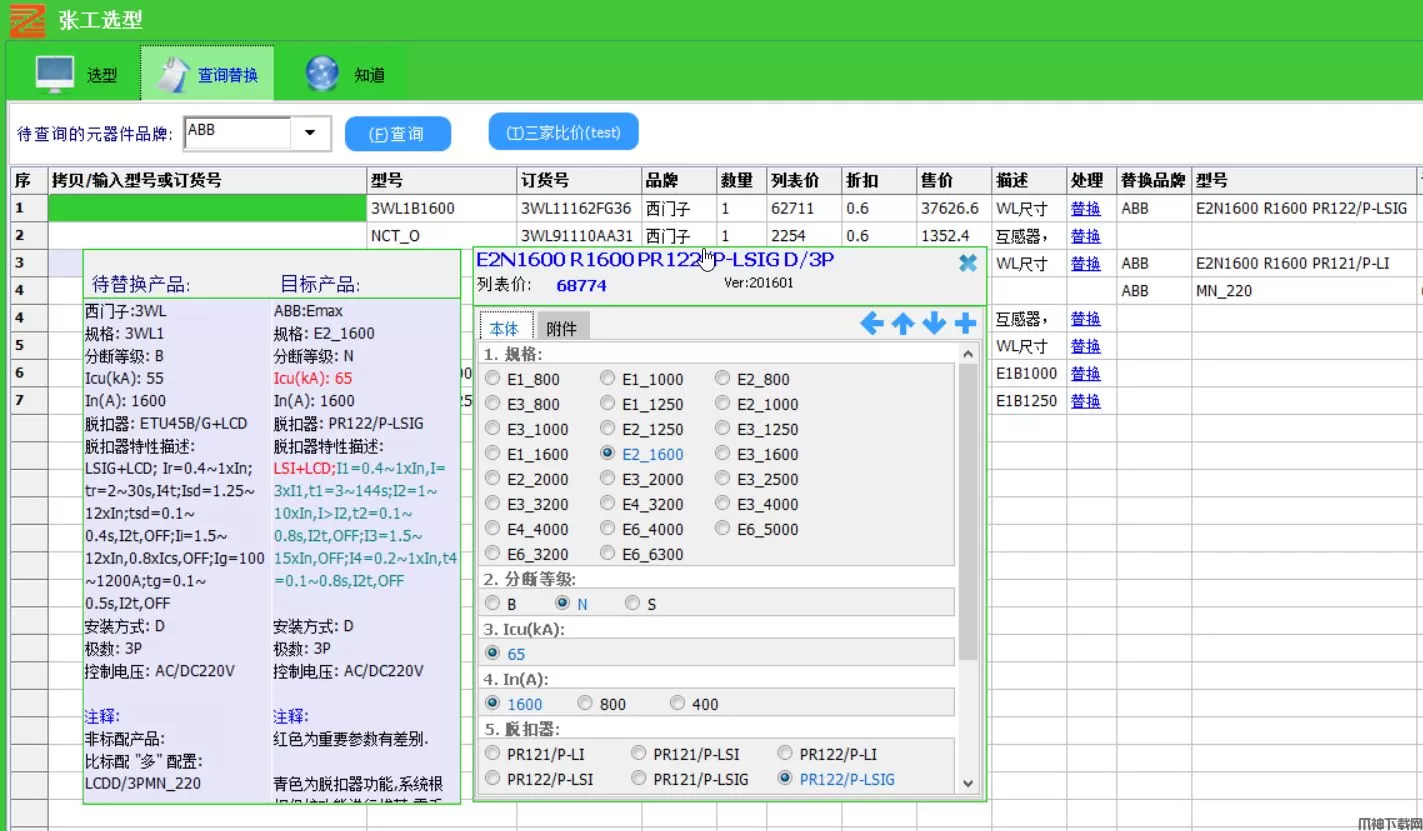
Task: Click 替换 link in row 1
Action: click(x=1085, y=209)
